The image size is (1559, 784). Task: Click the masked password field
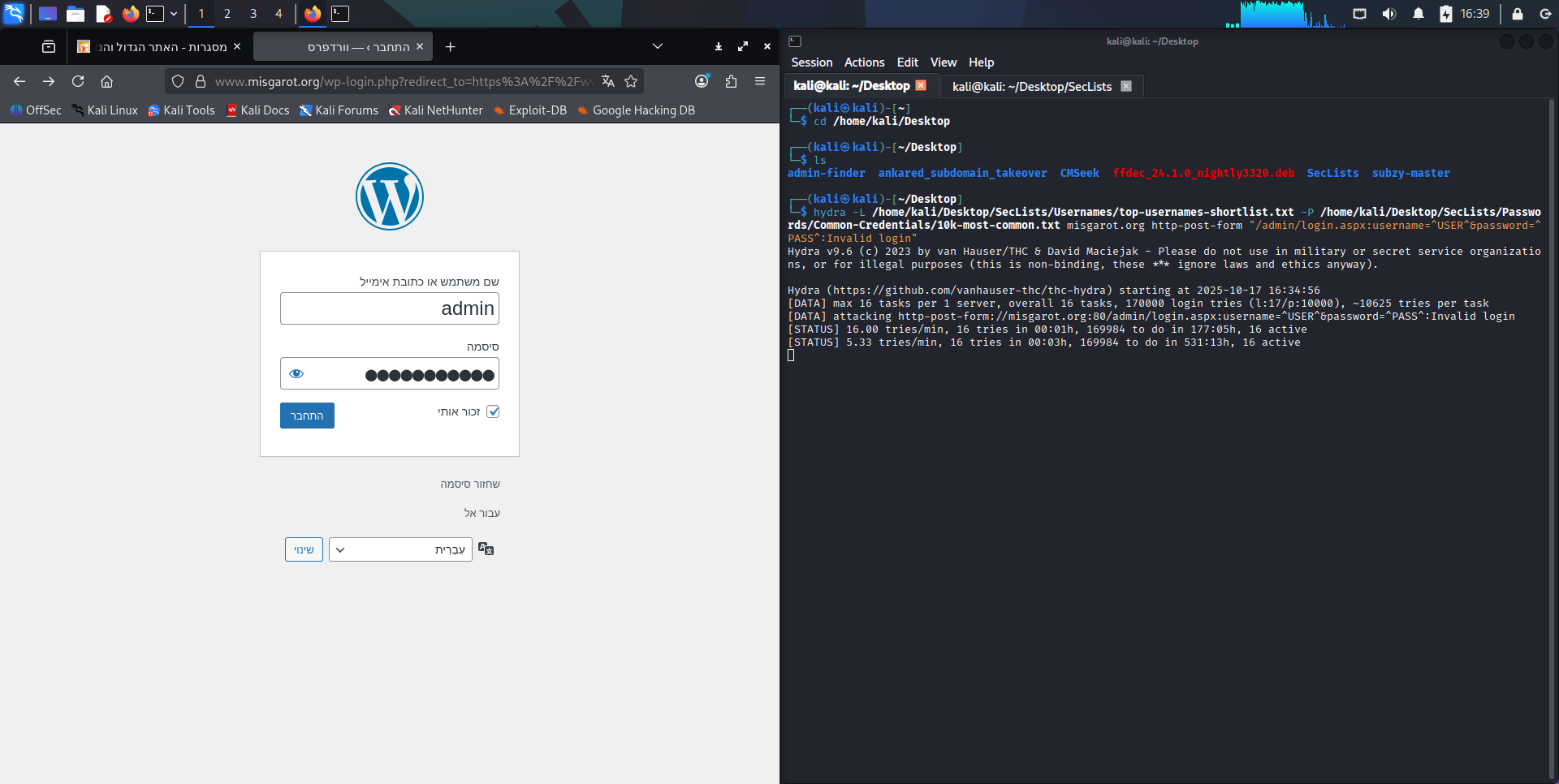click(x=390, y=374)
